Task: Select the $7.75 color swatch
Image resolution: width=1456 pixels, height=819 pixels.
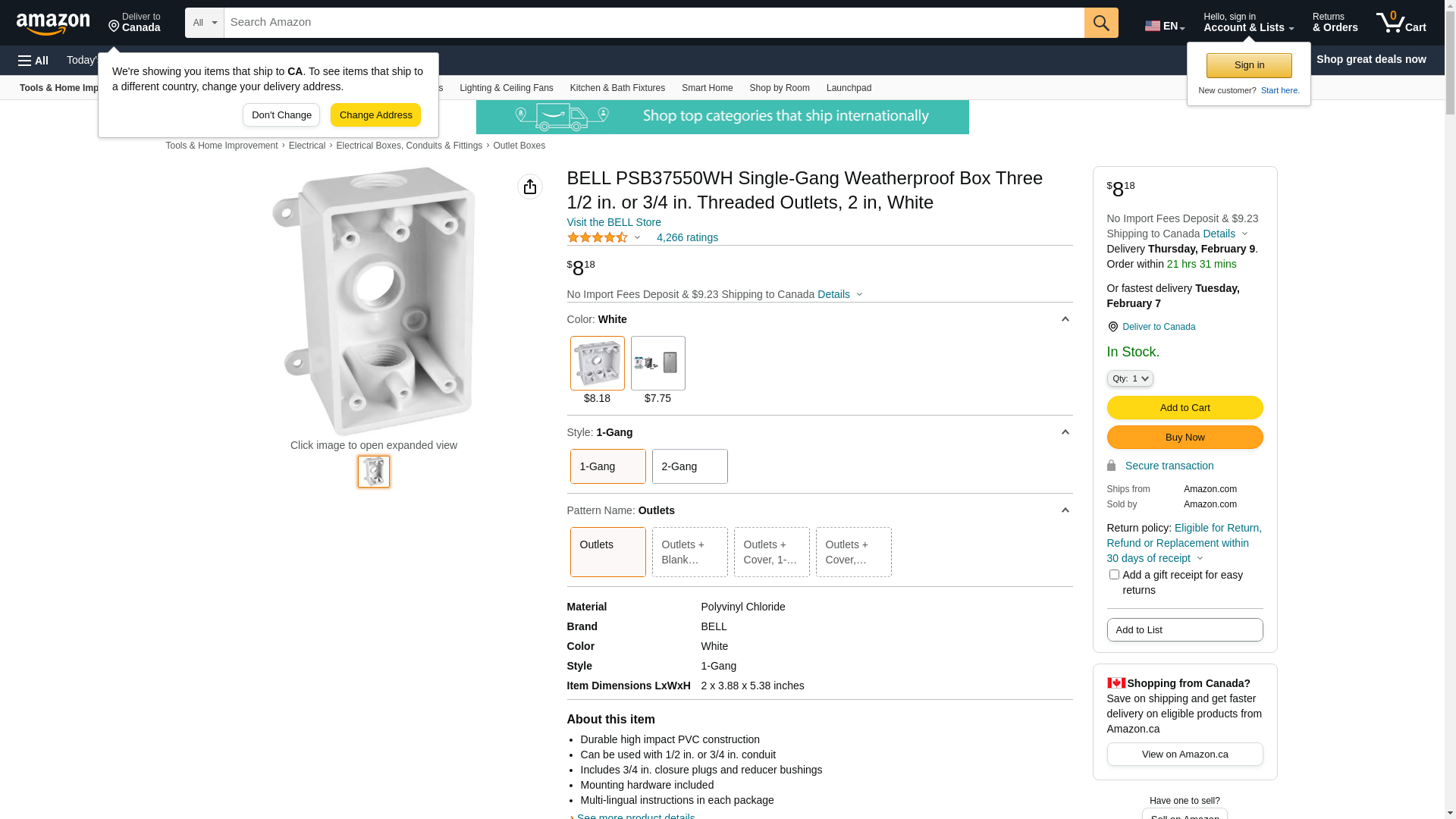Action: 657,364
